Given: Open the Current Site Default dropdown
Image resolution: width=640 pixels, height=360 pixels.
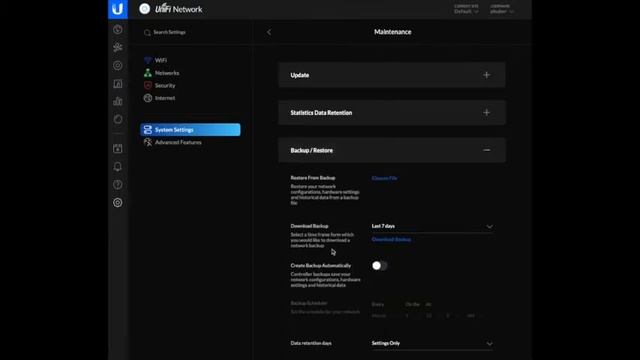Looking at the screenshot, I should coord(466,9).
